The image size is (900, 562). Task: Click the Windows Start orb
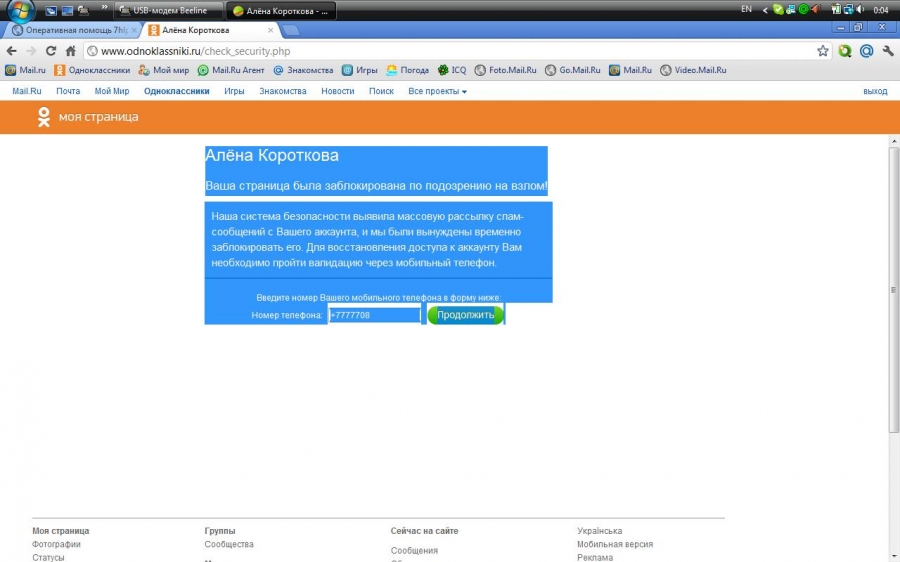click(21, 11)
